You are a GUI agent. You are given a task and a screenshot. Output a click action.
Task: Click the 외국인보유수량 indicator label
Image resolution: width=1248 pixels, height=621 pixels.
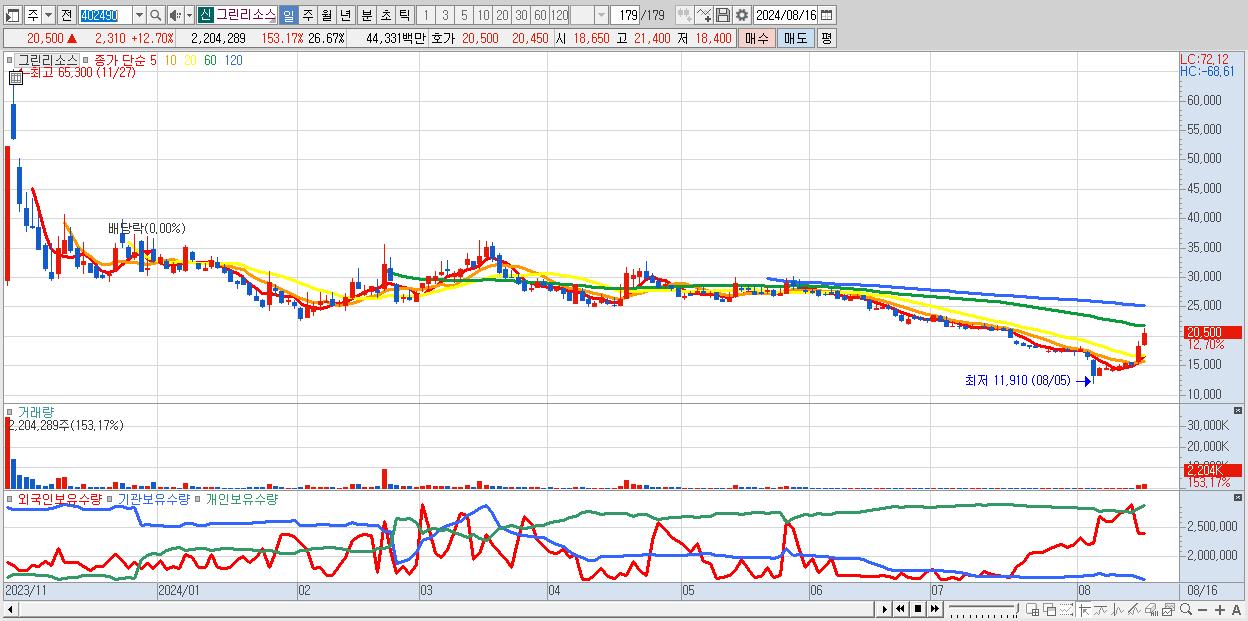59,498
